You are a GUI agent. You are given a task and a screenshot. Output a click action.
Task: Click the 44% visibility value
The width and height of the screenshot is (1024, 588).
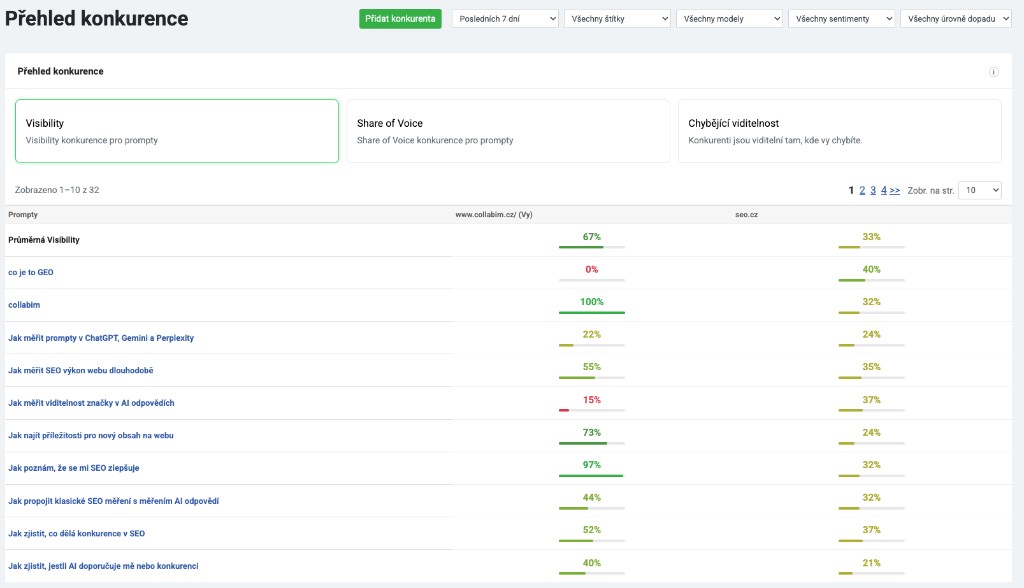pos(592,498)
